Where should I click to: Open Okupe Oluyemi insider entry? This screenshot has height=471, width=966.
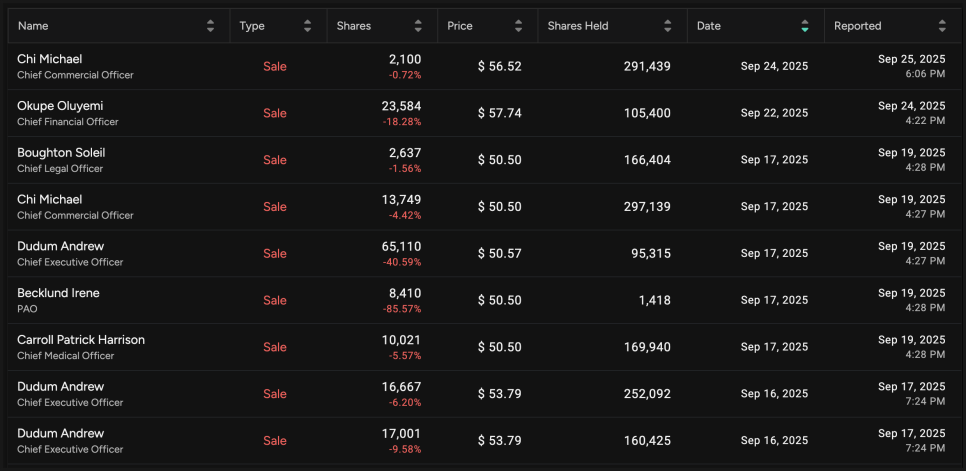click(60, 106)
